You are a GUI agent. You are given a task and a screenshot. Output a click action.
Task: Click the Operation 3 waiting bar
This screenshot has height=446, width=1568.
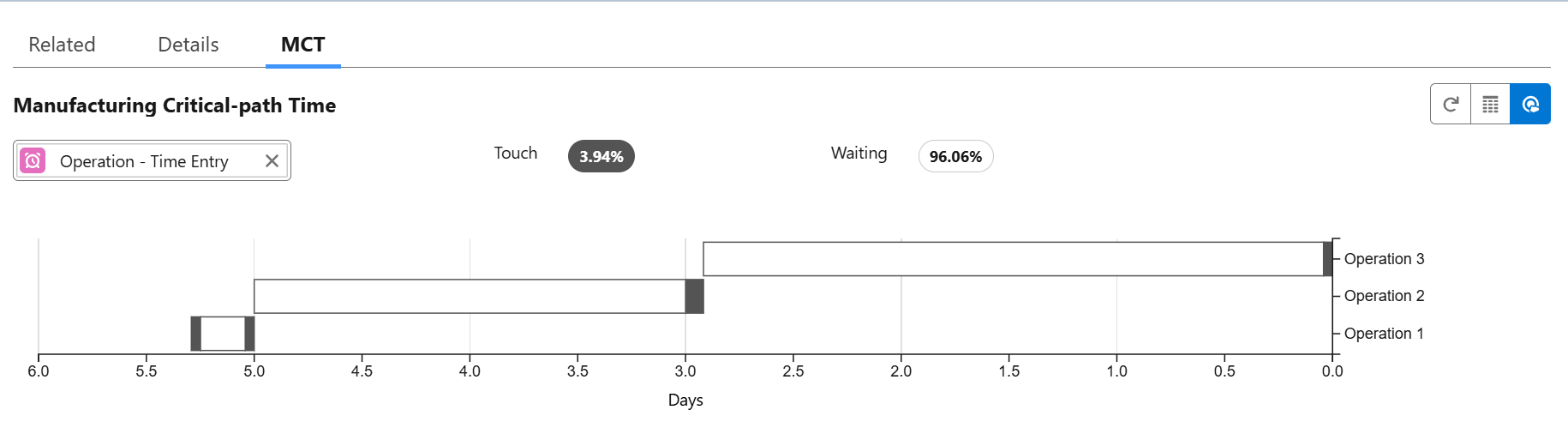pyautogui.click(x=1013, y=259)
